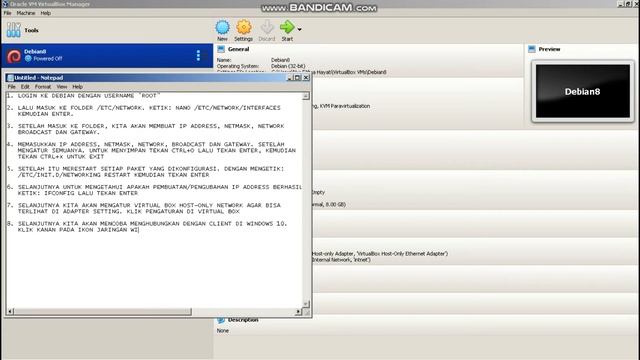Click the General section icon

click(221, 49)
